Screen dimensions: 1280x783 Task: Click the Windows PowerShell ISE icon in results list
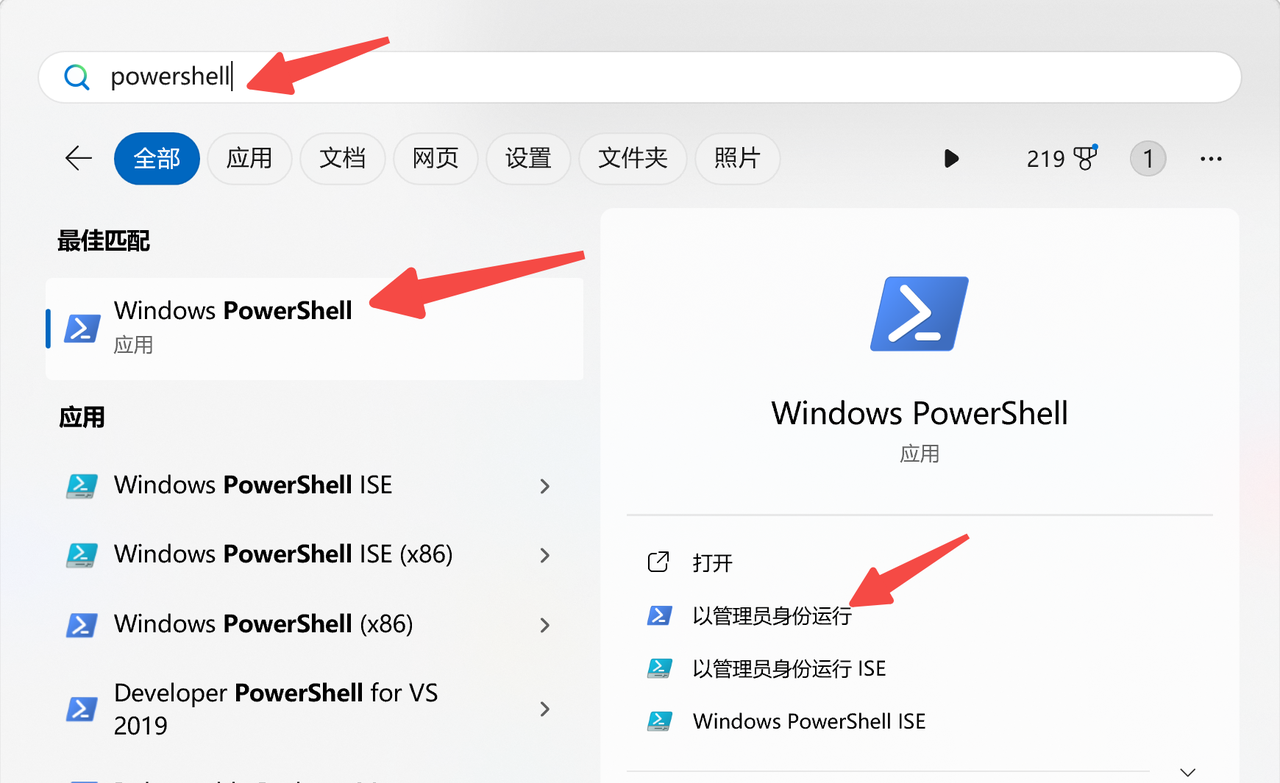[x=81, y=485]
